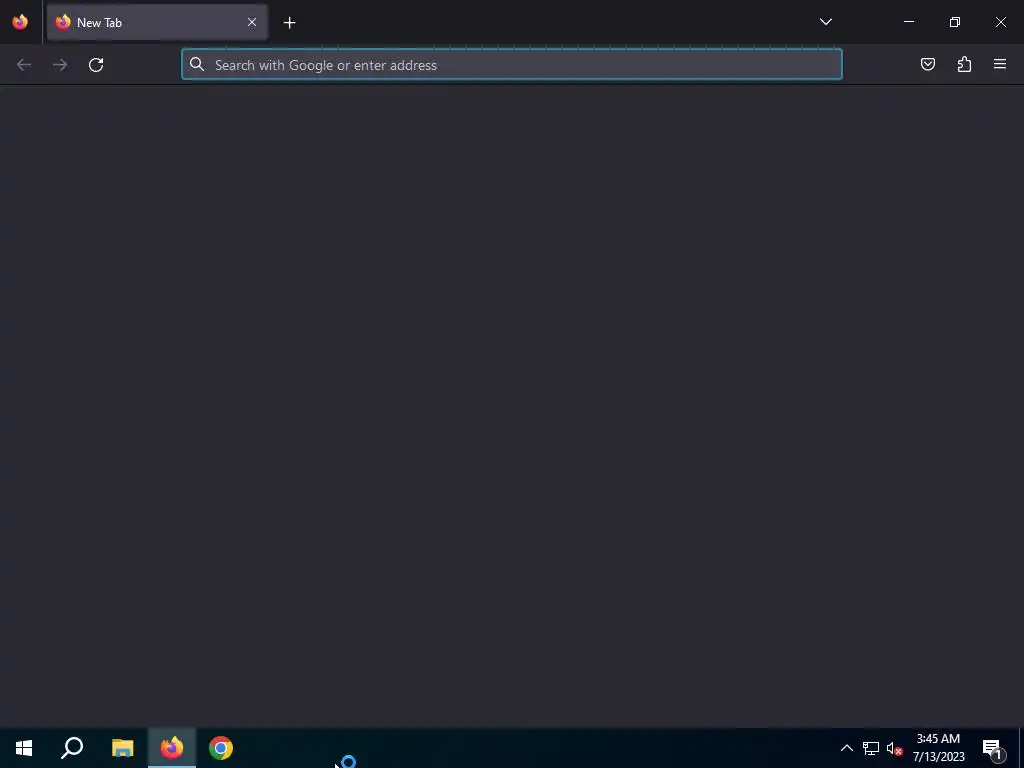Launch Google Chrome from taskbar
This screenshot has width=1024, height=768.
click(x=221, y=748)
